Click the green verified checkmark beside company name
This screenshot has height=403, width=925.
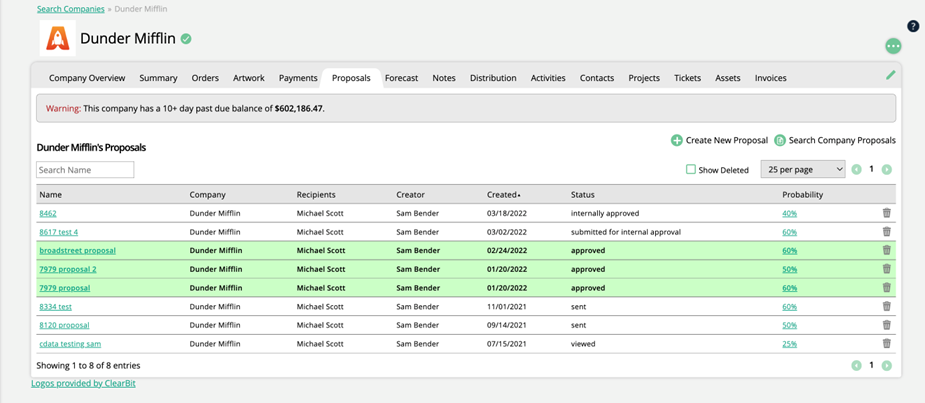(x=186, y=39)
